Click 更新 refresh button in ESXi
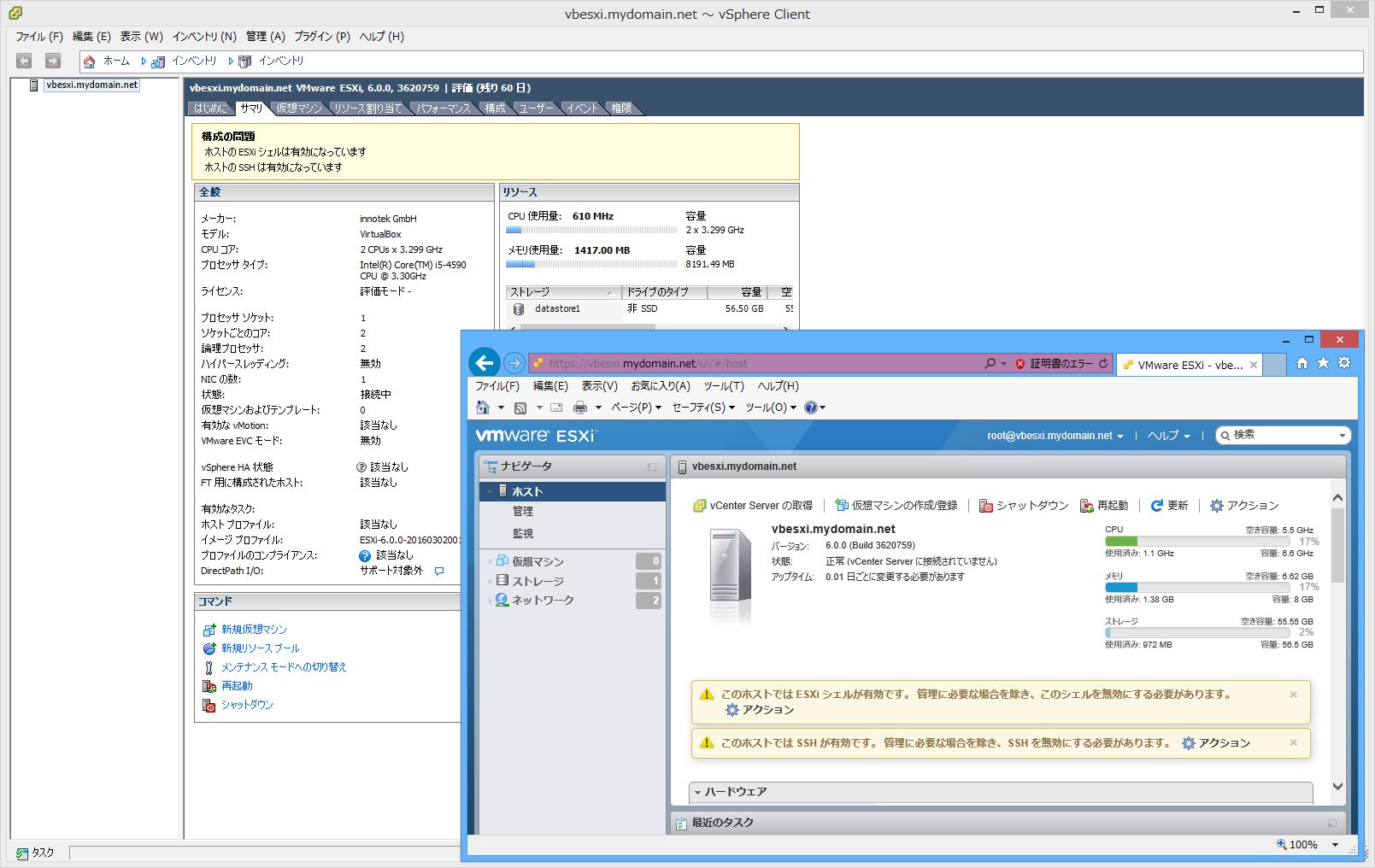Image resolution: width=1375 pixels, height=868 pixels. click(x=1169, y=506)
